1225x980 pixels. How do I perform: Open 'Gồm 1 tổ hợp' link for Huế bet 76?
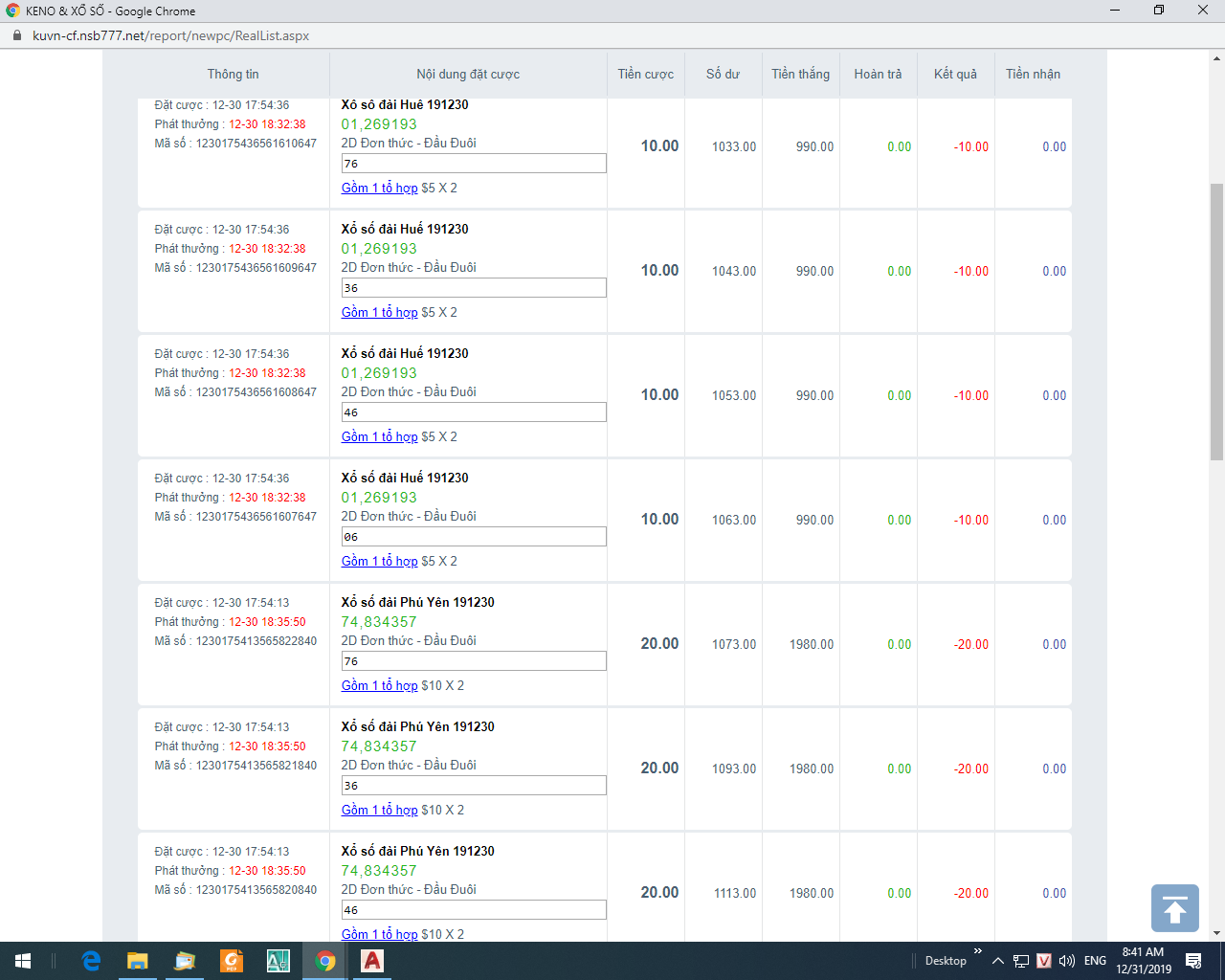point(379,189)
